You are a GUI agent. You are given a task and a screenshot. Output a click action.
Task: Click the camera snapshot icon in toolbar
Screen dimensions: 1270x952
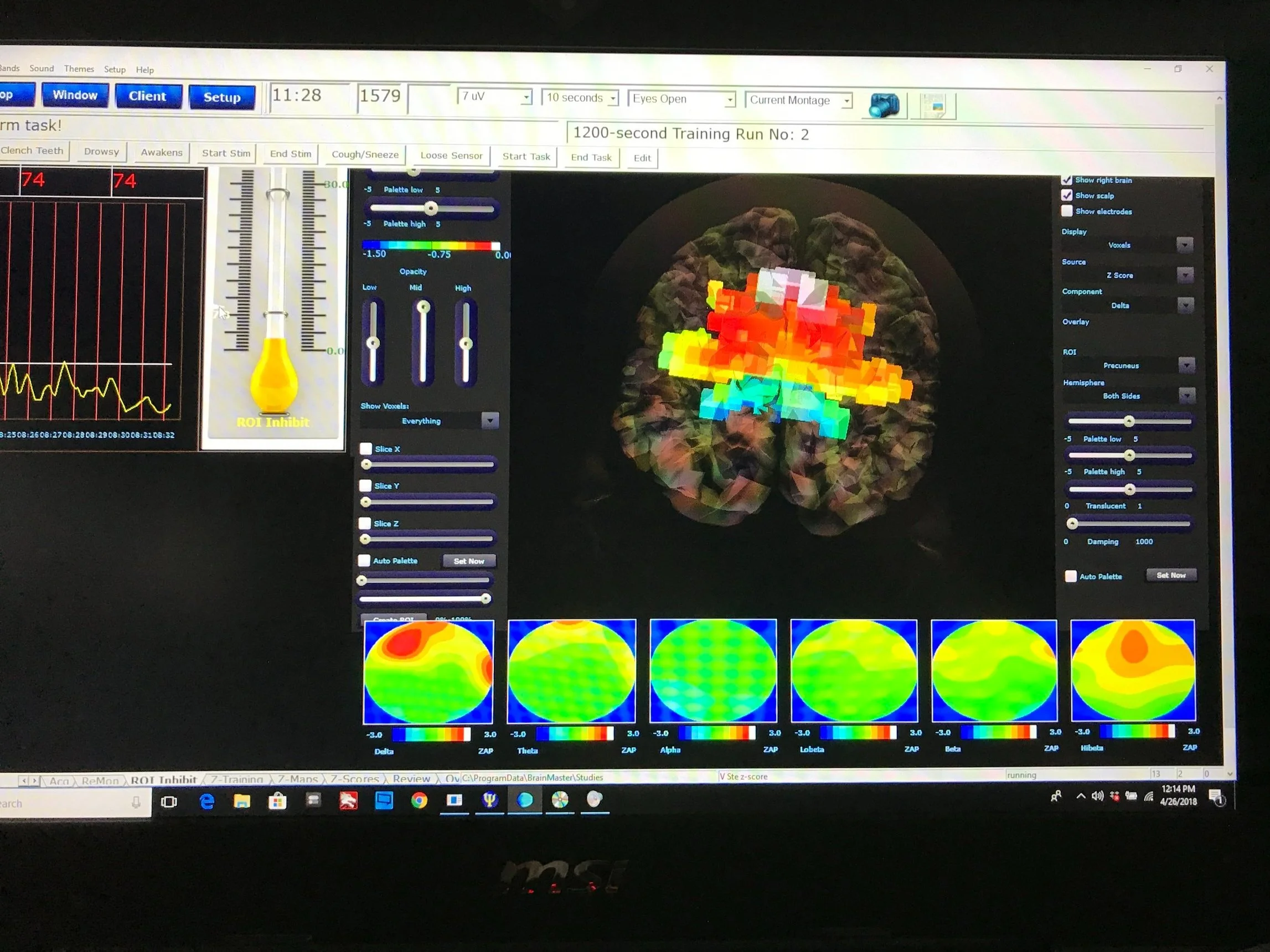coord(884,105)
